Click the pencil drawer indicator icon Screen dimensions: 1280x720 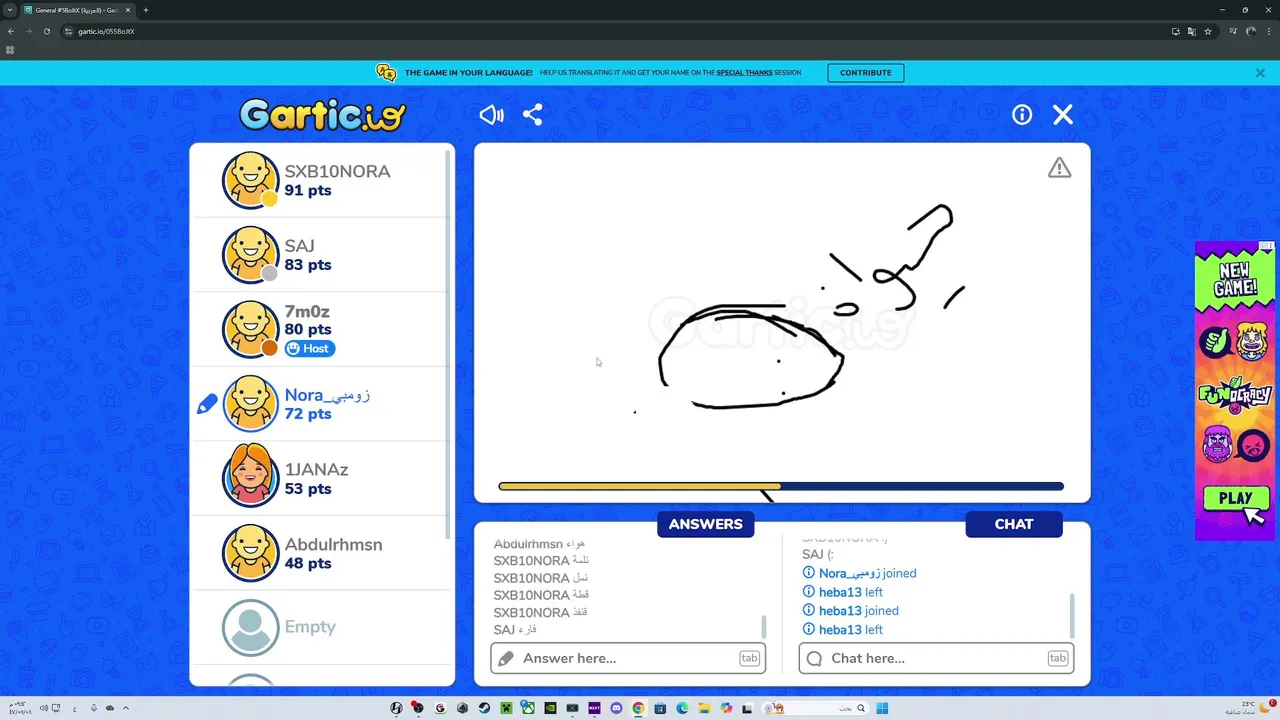pyautogui.click(x=207, y=404)
